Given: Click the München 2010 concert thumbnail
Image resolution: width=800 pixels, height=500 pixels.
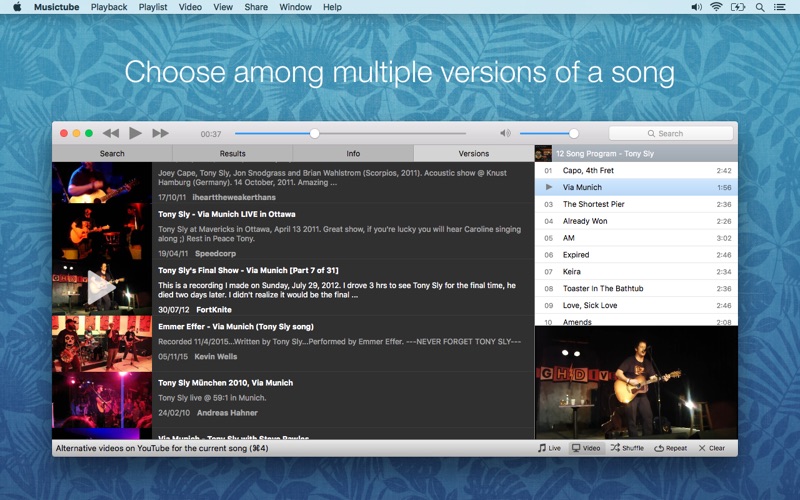Looking at the screenshot, I should [x=102, y=400].
